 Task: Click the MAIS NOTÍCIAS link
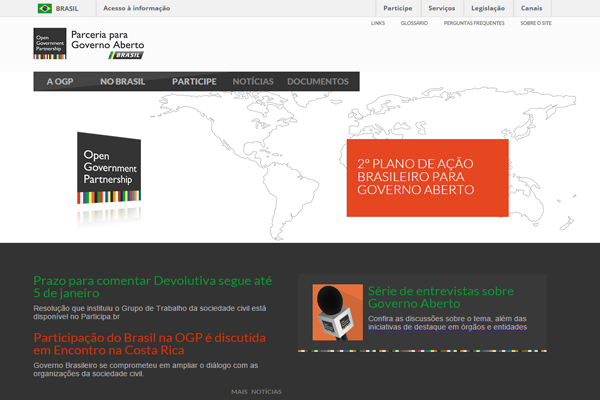click(256, 392)
